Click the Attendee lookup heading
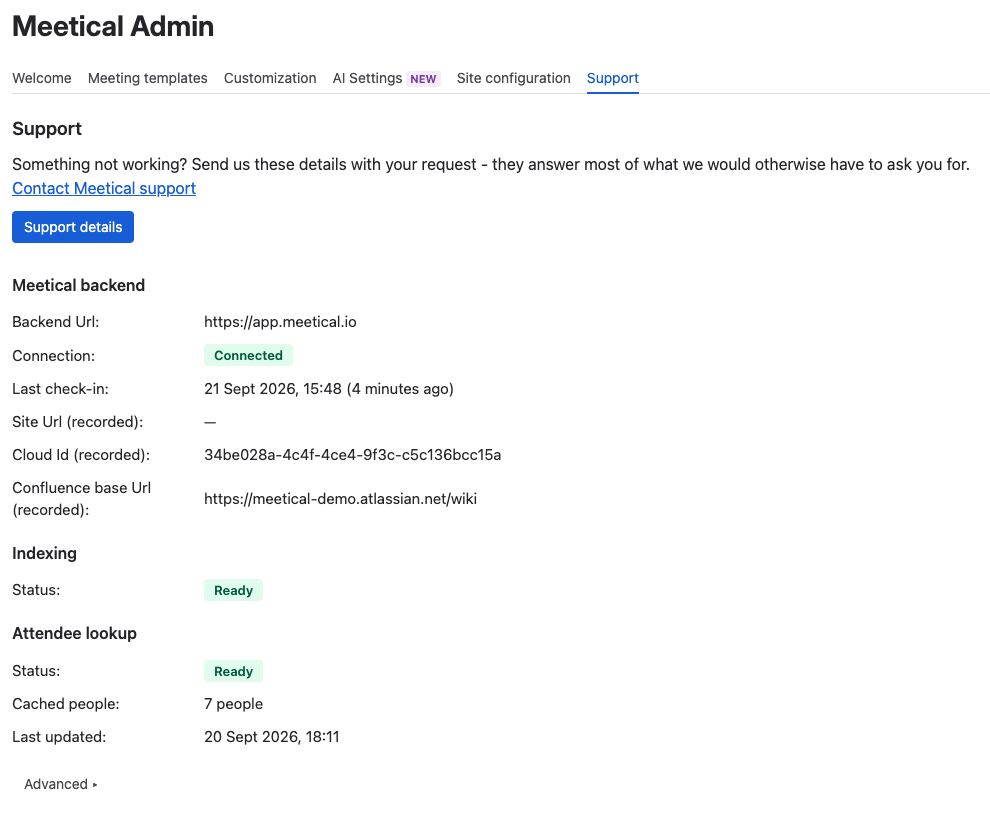 [x=75, y=633]
